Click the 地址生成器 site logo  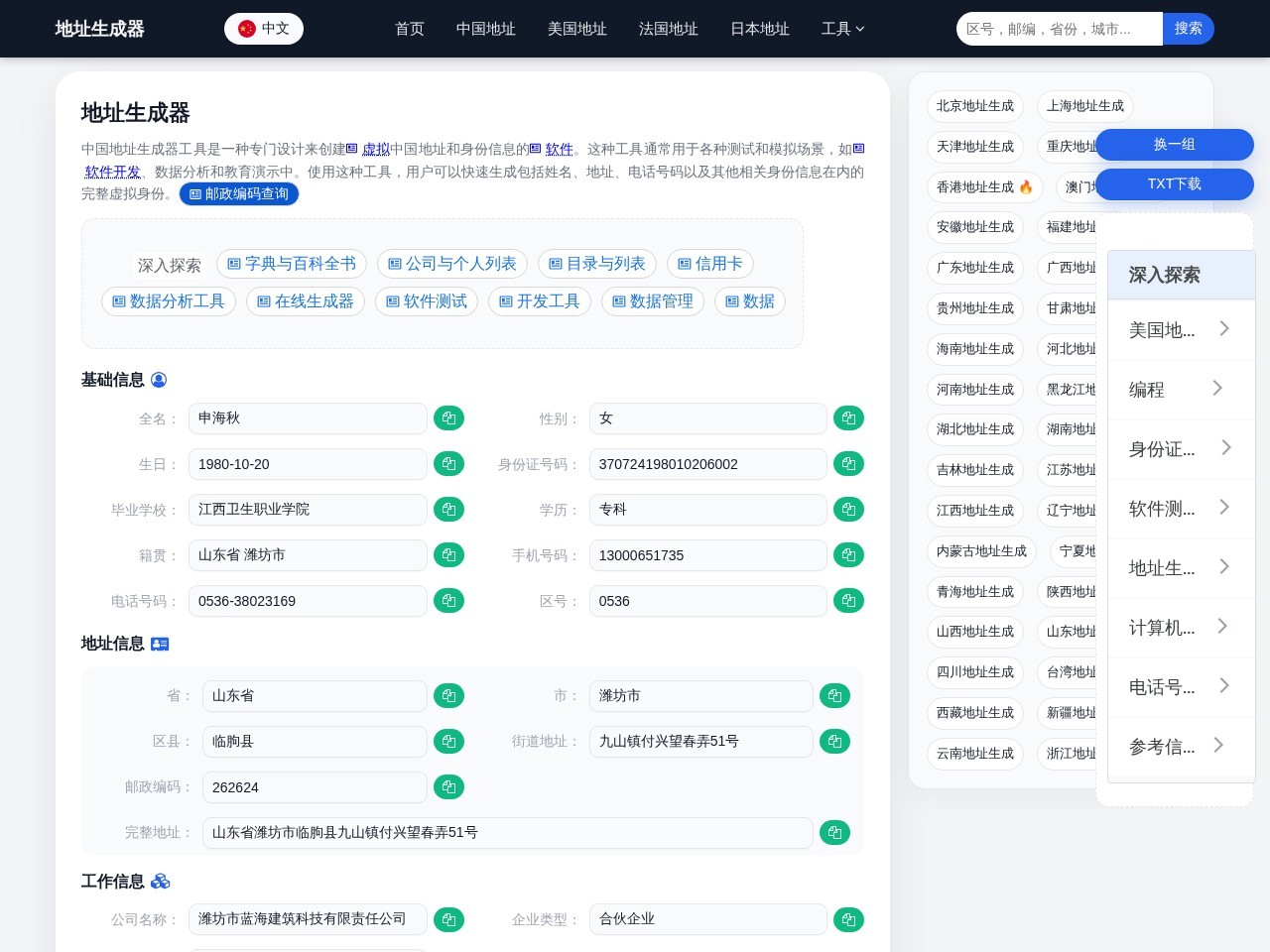coord(100,29)
